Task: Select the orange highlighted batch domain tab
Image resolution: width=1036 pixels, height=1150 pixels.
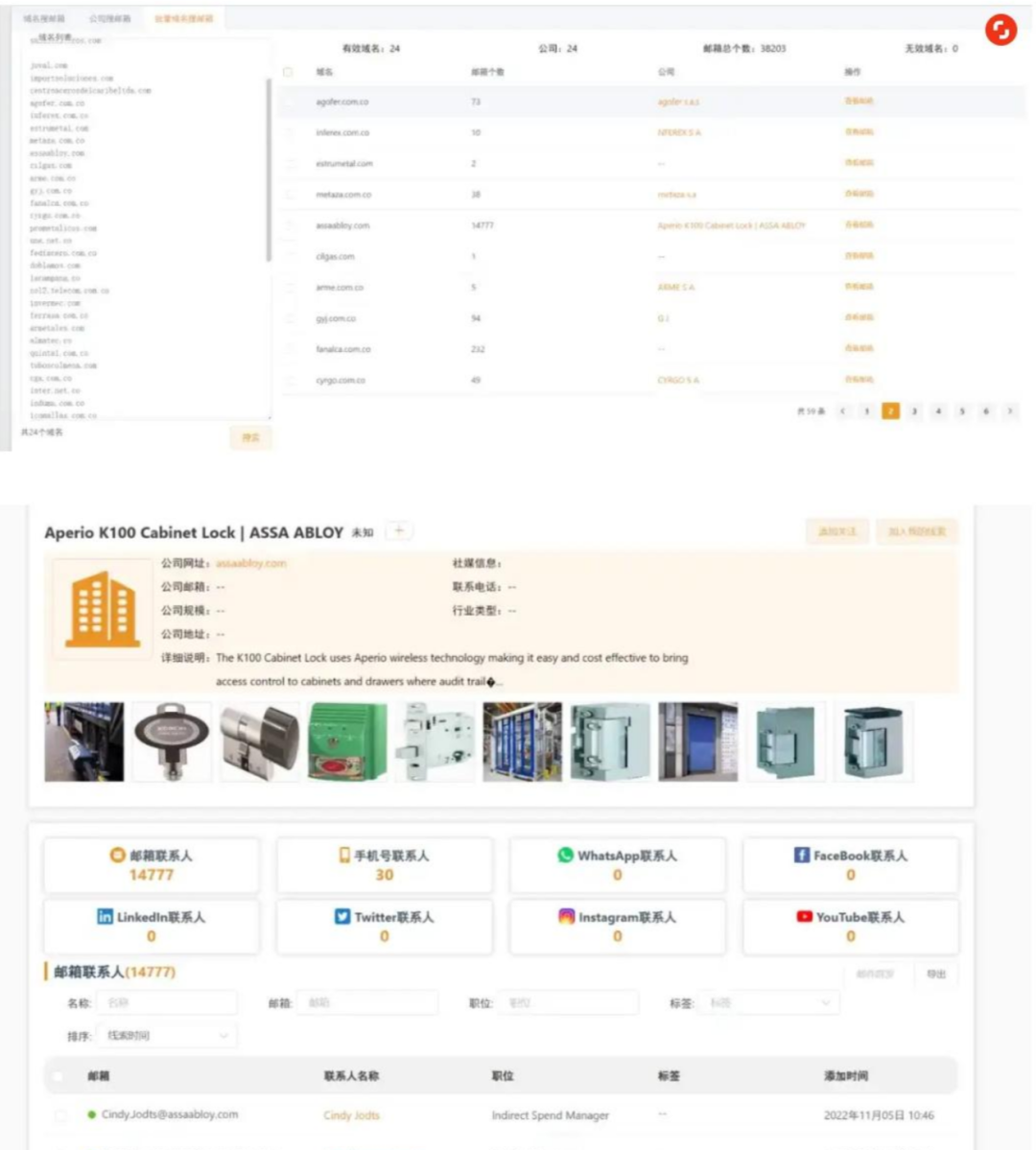Action: 183,18
